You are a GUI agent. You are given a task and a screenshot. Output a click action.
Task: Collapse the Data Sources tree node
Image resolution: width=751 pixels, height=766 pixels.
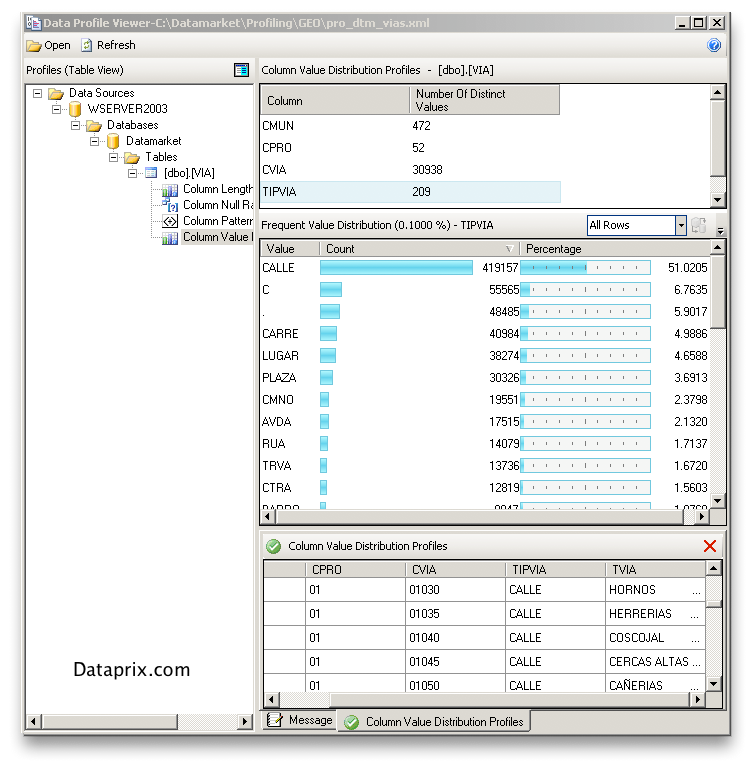click(x=37, y=93)
